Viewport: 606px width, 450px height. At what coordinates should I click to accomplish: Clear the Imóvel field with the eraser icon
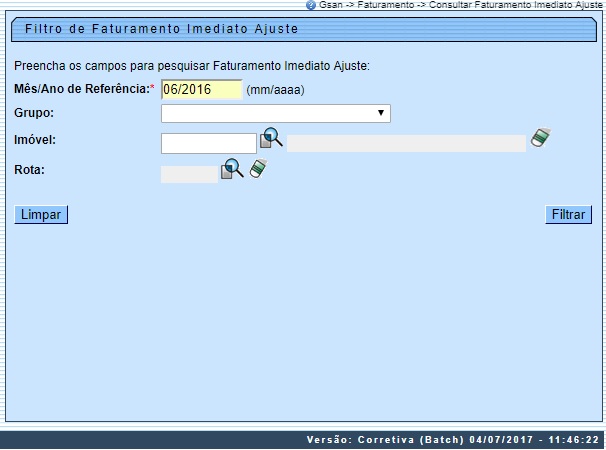(x=541, y=138)
